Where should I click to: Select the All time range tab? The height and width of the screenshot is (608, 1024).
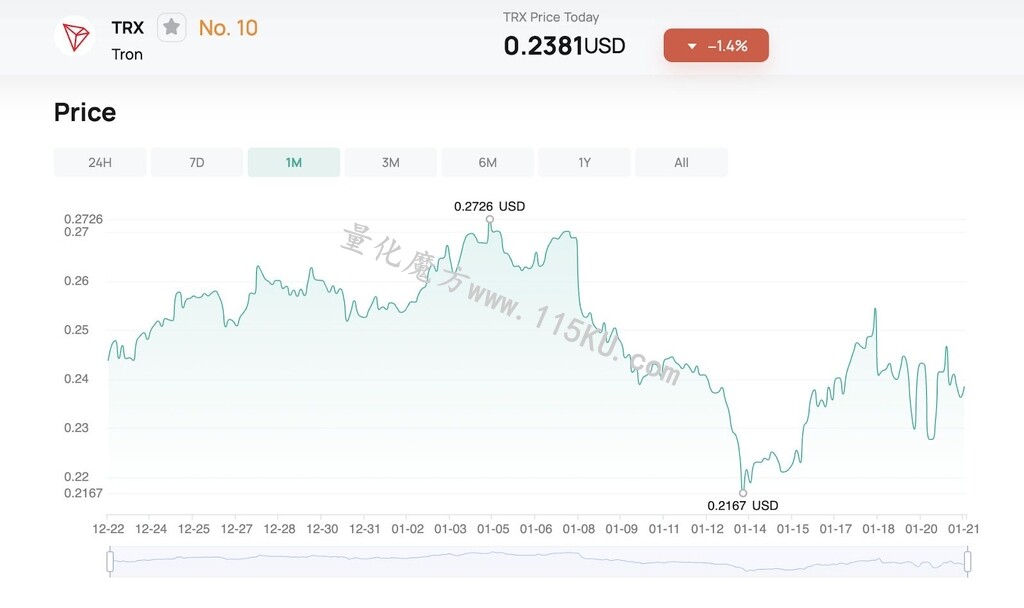[681, 163]
